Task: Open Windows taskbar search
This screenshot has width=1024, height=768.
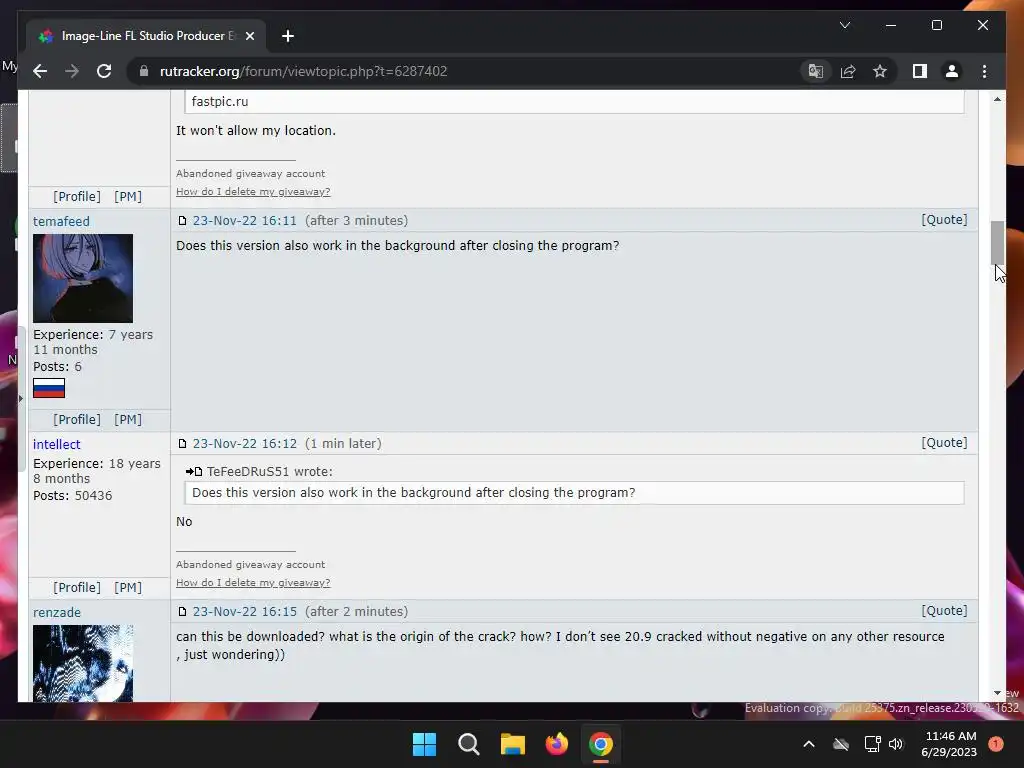Action: tap(469, 744)
